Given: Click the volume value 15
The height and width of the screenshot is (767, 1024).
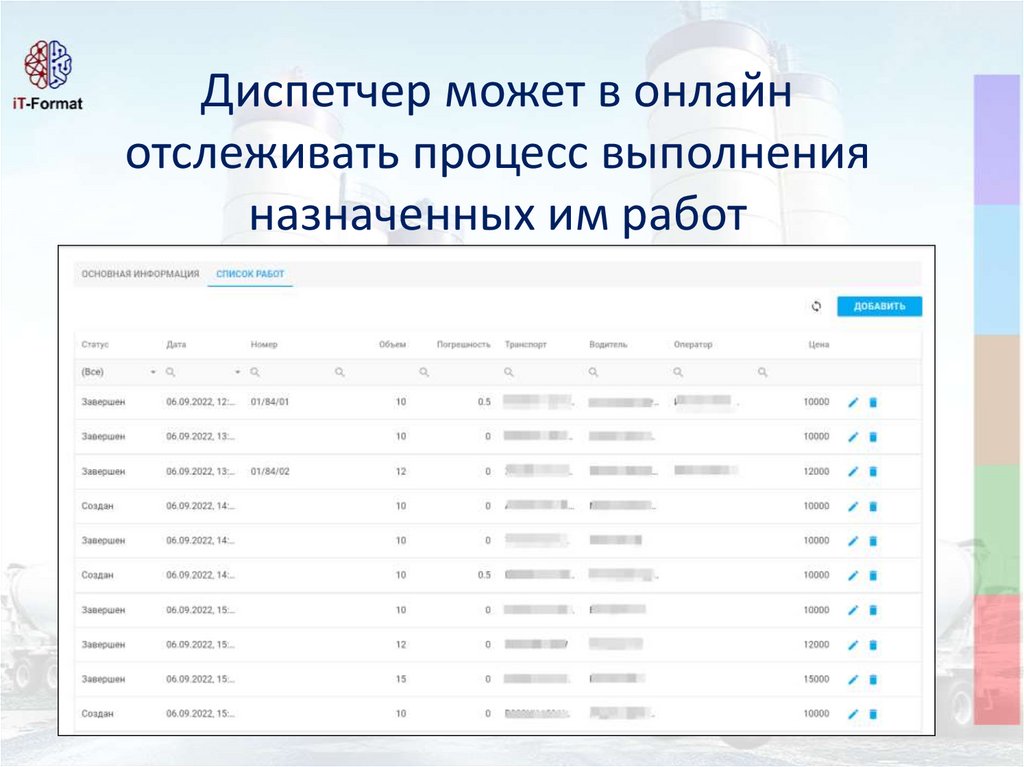Looking at the screenshot, I should click(401, 679).
